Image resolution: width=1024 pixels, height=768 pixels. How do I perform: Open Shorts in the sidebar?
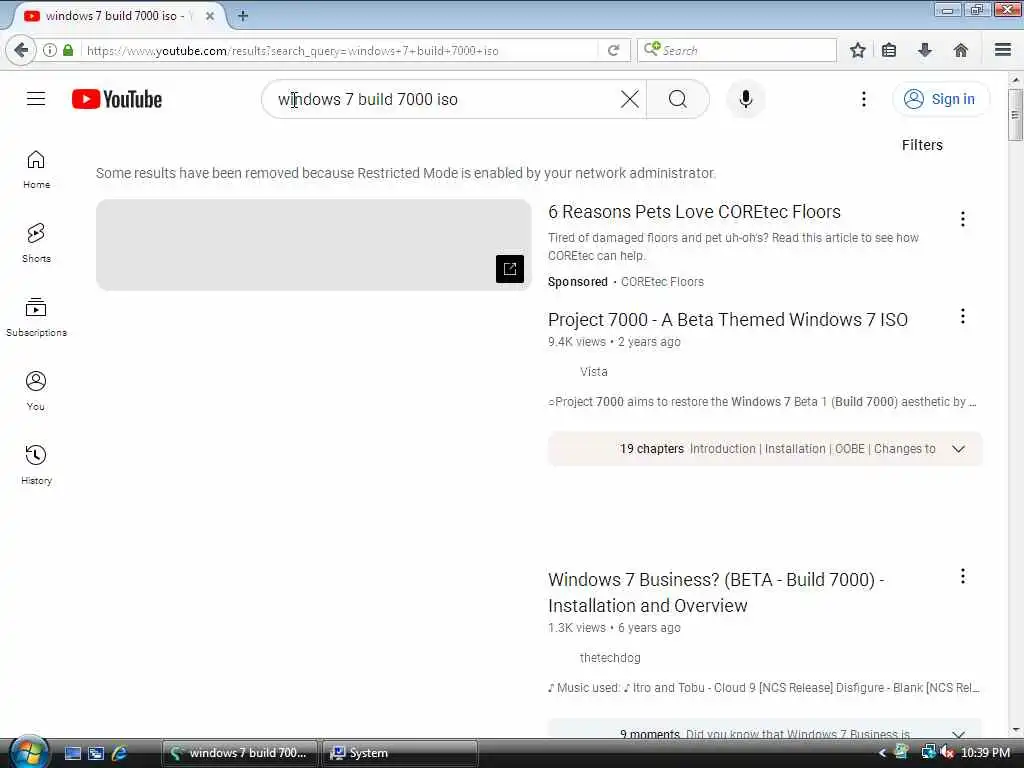pyautogui.click(x=36, y=243)
